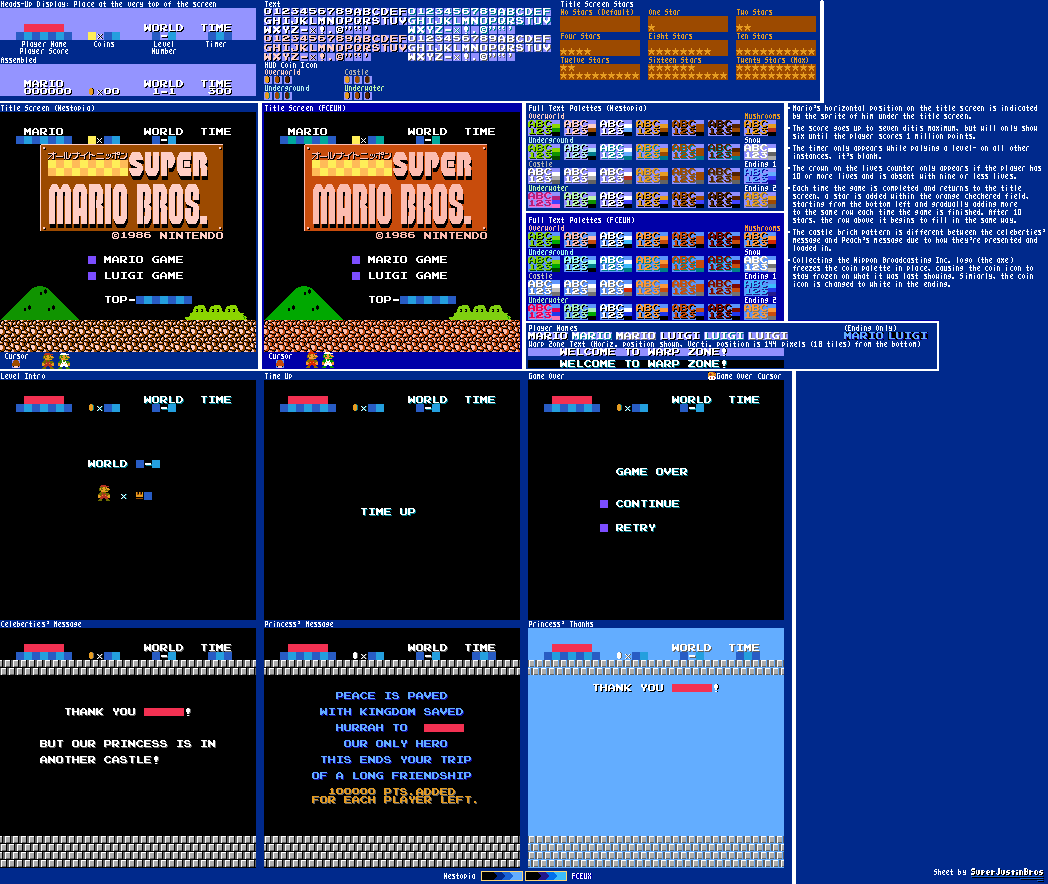Click 'TOP-' score line in FCEUX title screen
The width and height of the screenshot is (1048, 884).
click(412, 299)
